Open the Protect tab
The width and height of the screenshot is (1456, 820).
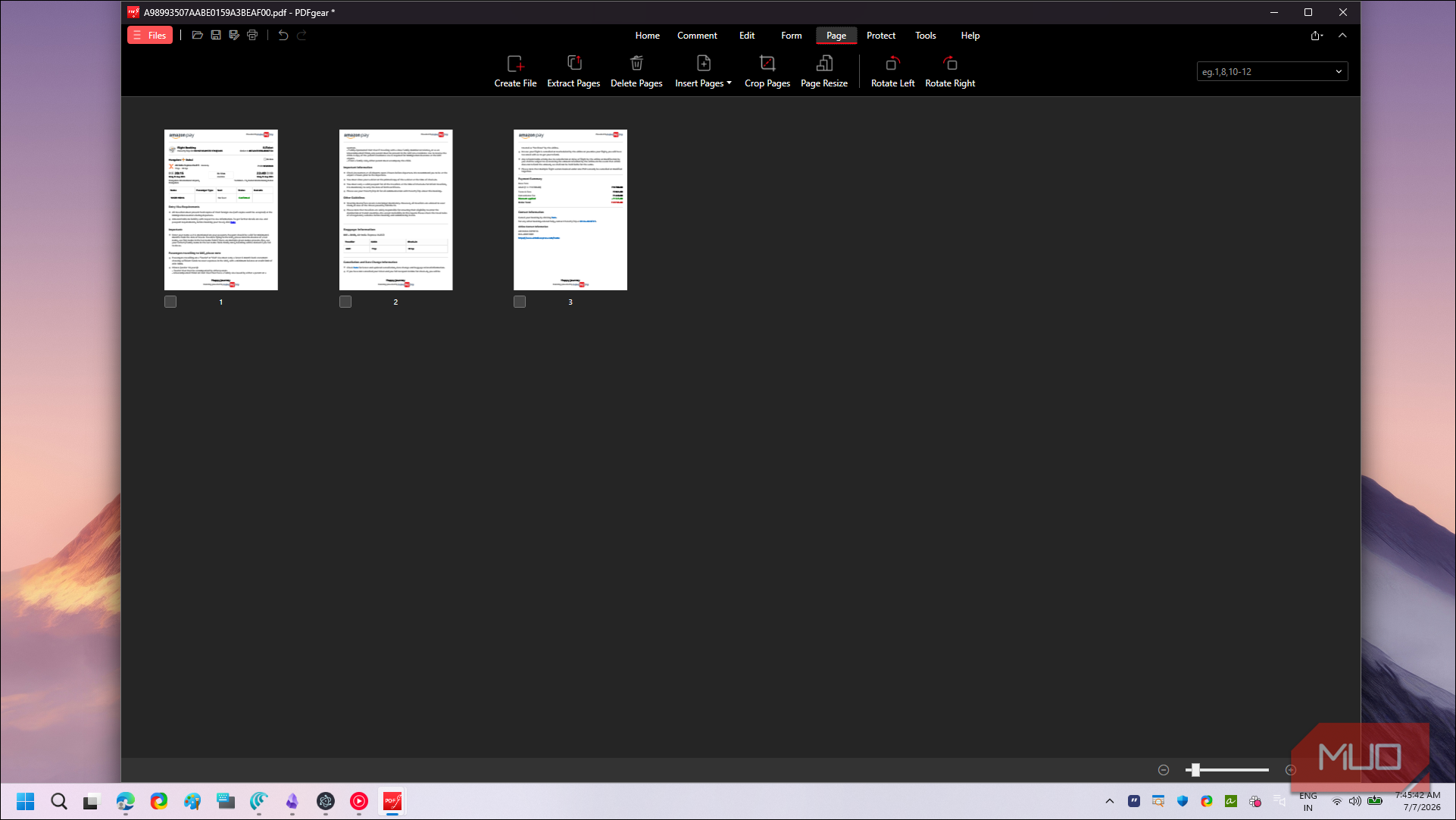[881, 36]
